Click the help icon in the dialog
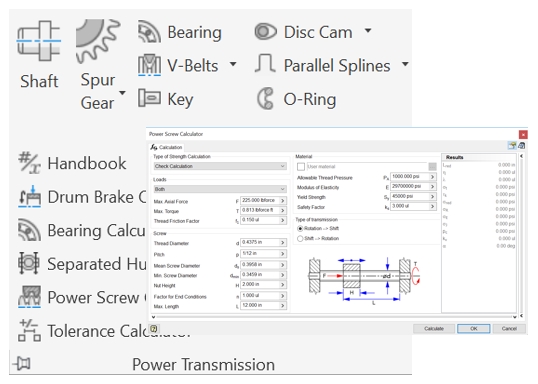 pyautogui.click(x=154, y=329)
